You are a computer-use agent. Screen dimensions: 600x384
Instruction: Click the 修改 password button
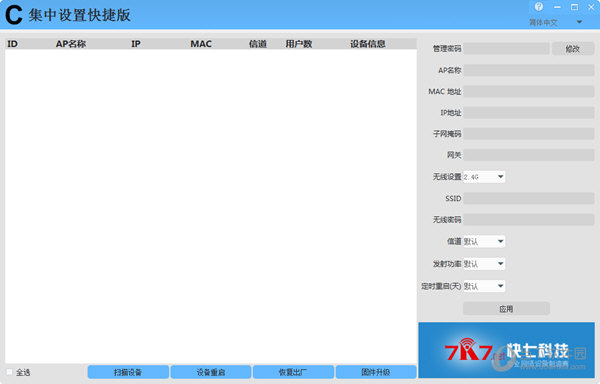point(573,49)
